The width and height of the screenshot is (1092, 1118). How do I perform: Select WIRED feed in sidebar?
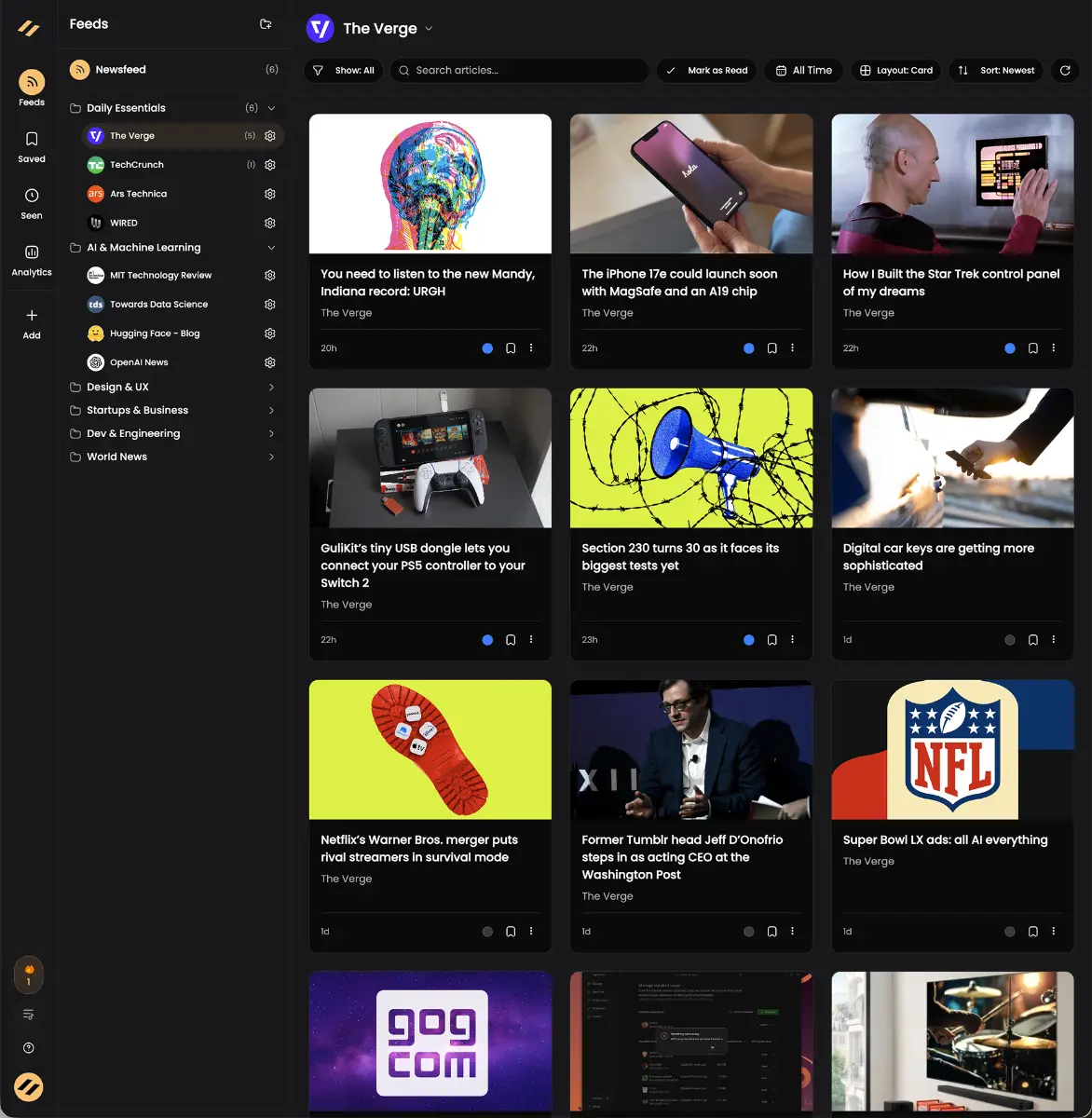tap(124, 223)
